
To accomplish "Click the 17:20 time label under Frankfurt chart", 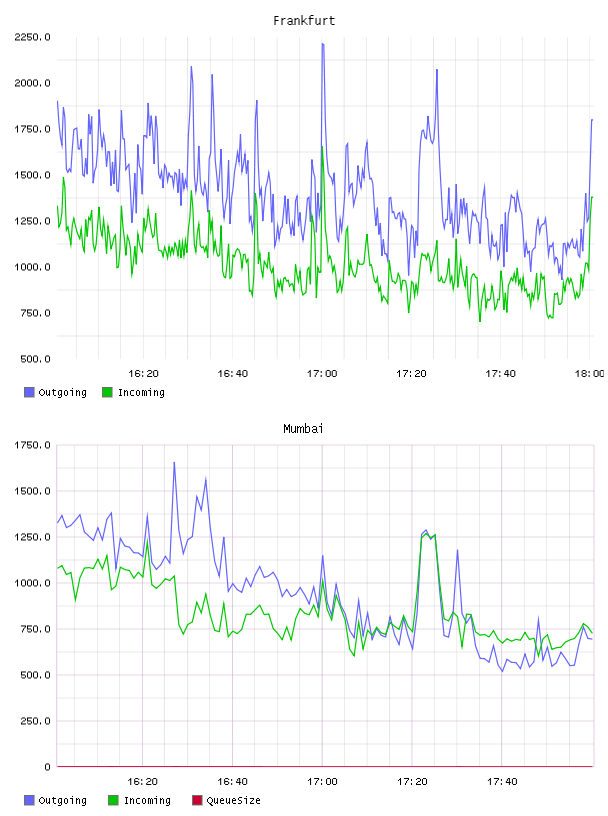I will click(x=411, y=374).
